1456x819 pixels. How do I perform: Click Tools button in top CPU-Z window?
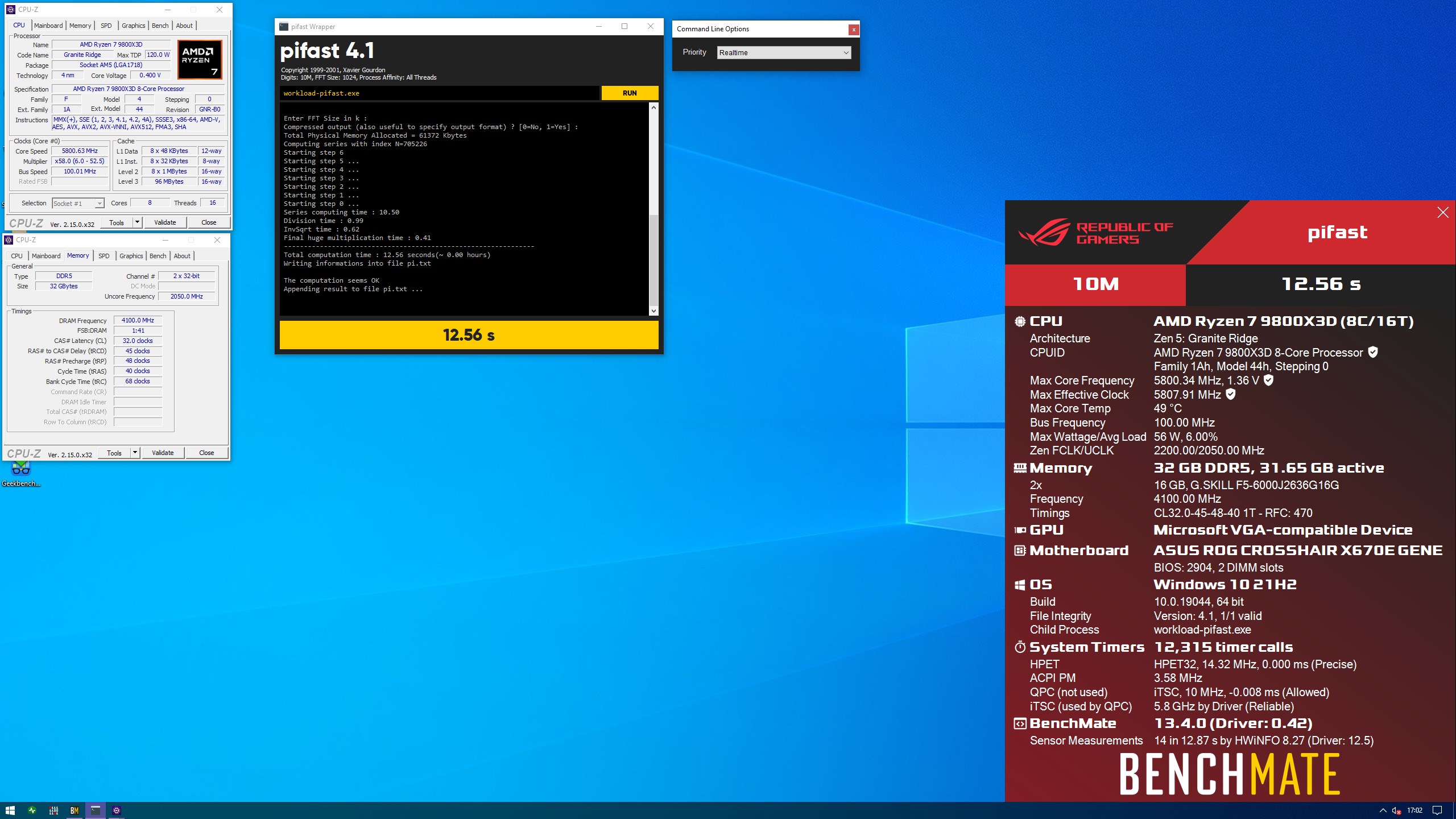point(117,223)
